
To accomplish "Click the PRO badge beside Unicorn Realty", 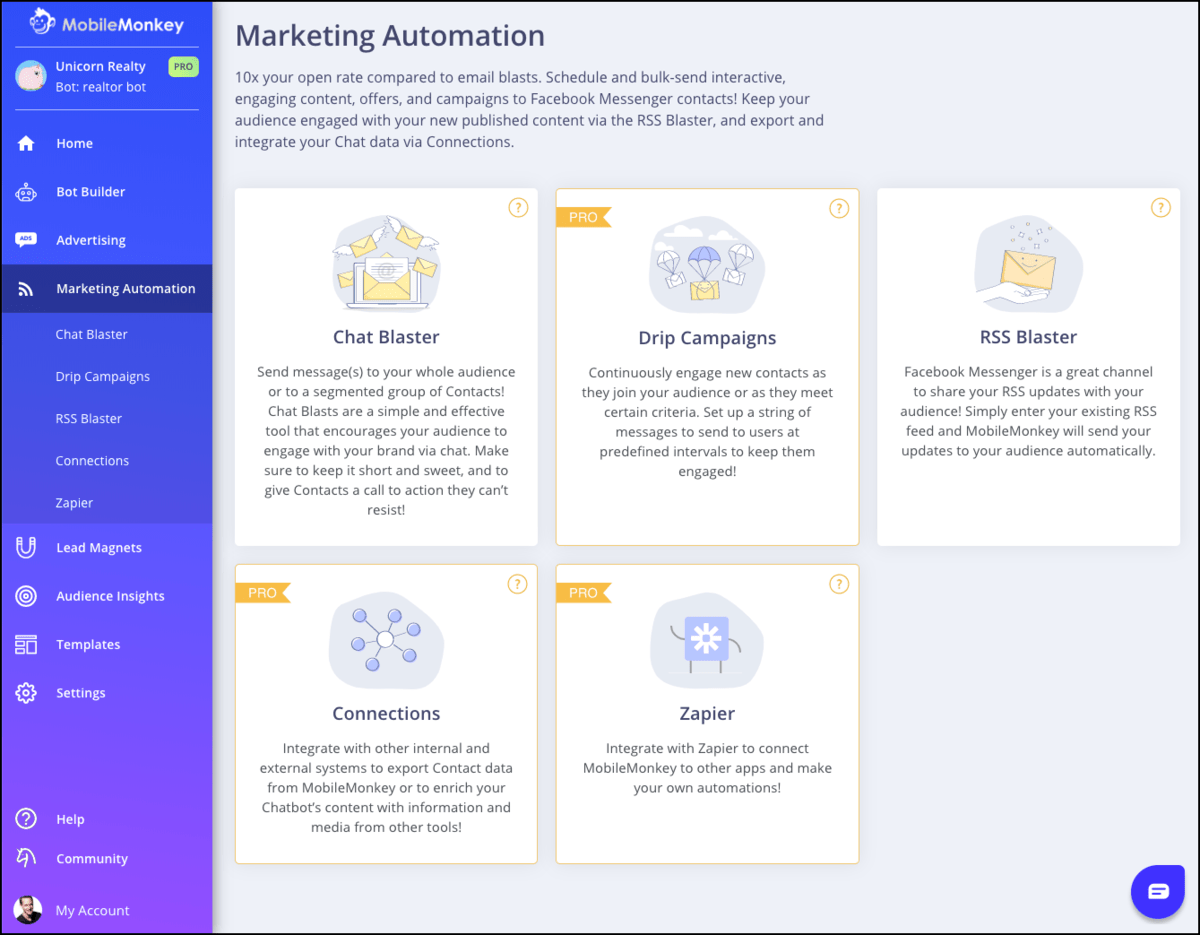I will pyautogui.click(x=183, y=67).
